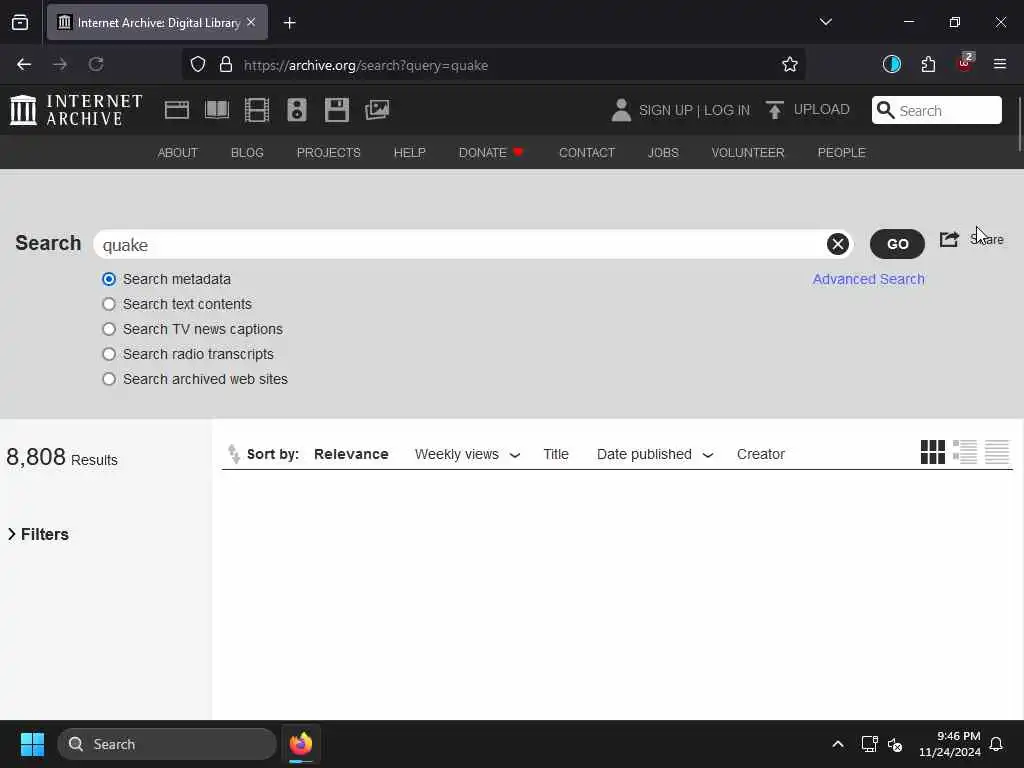1024x768 pixels.
Task: Click the GO search button
Action: [x=897, y=244]
